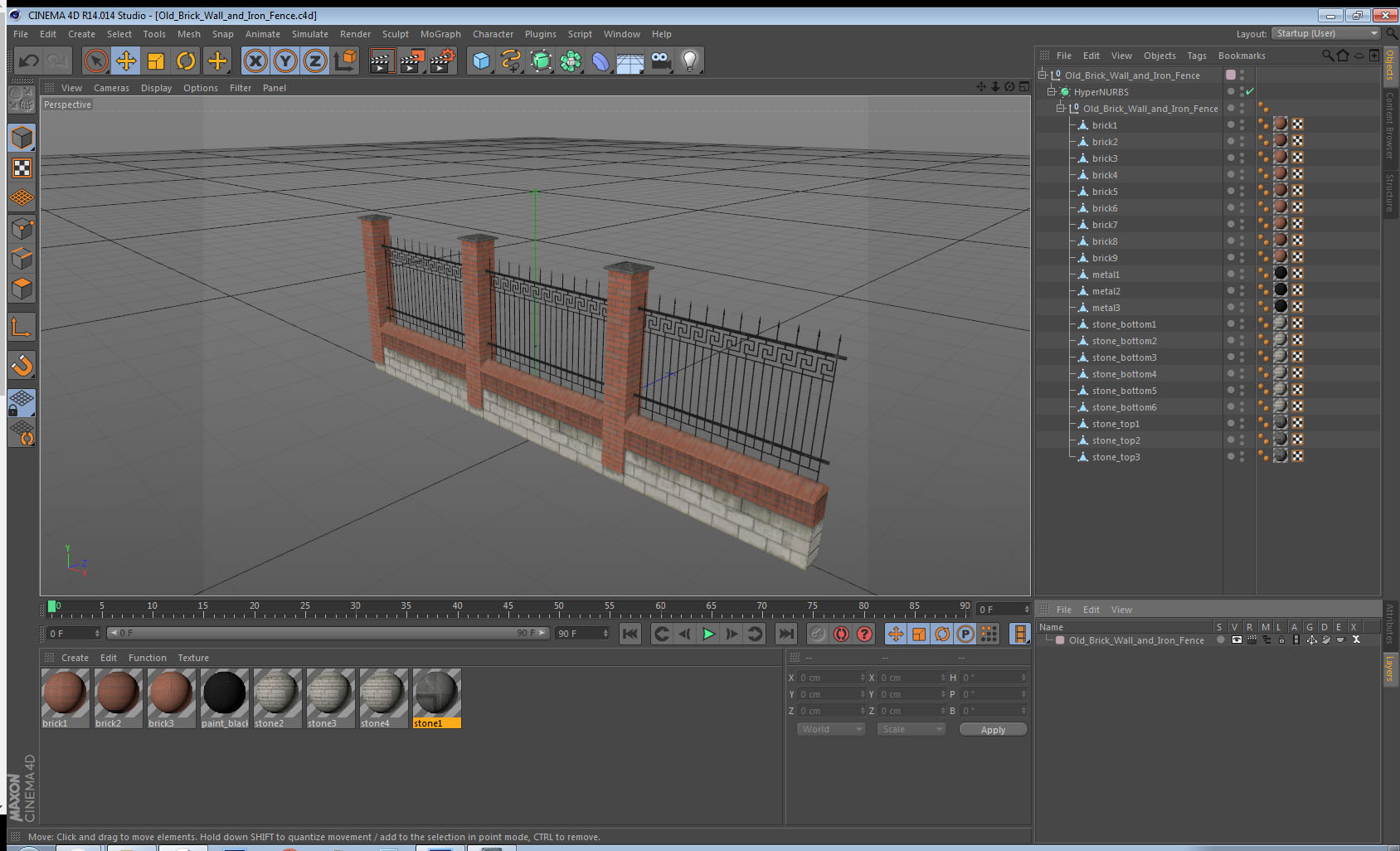Screen dimensions: 1400x851
Task: Open the Scale coordinate dropdown
Action: 911,729
